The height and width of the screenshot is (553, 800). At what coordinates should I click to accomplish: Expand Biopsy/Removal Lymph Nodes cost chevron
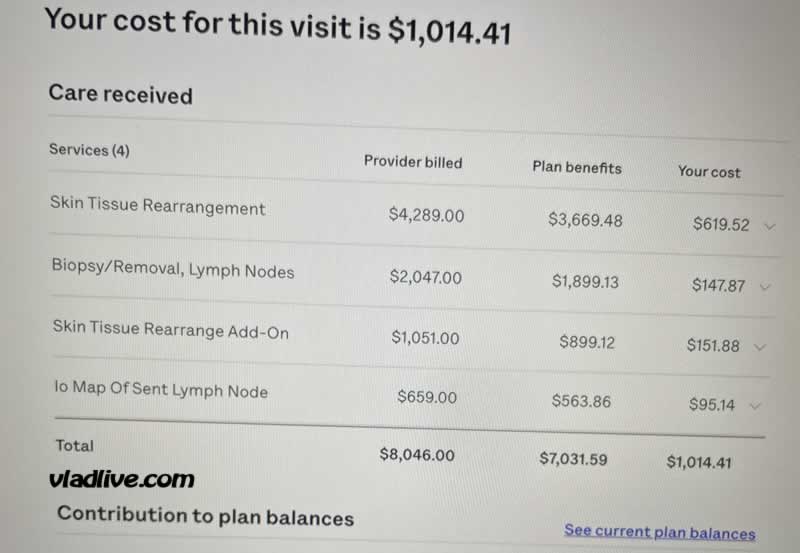[765, 287]
